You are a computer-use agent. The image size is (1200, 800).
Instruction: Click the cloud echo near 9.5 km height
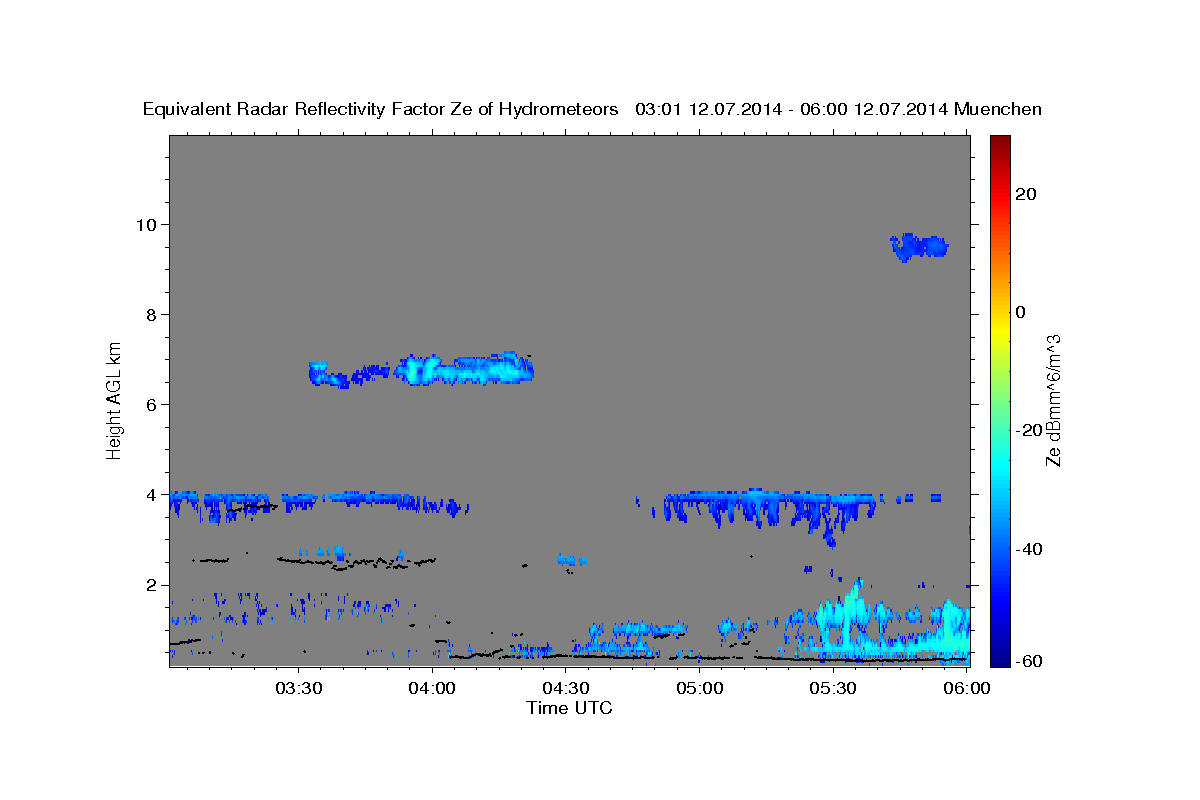pyautogui.click(x=919, y=246)
